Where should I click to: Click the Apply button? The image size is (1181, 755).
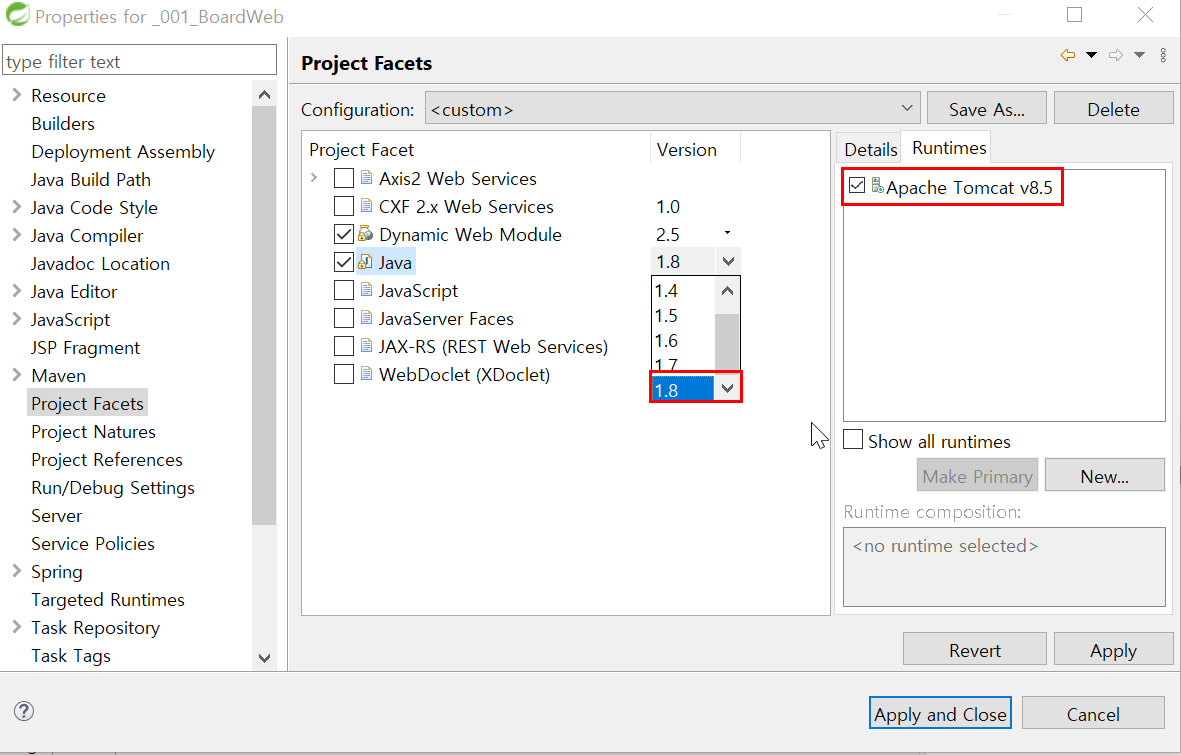coord(1113,650)
